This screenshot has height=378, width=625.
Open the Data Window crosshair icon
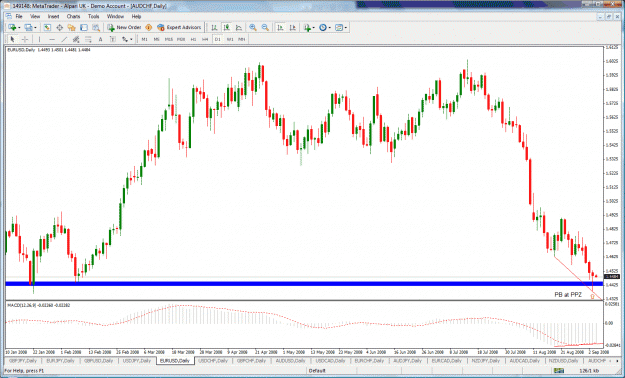pyautogui.click(x=59, y=28)
